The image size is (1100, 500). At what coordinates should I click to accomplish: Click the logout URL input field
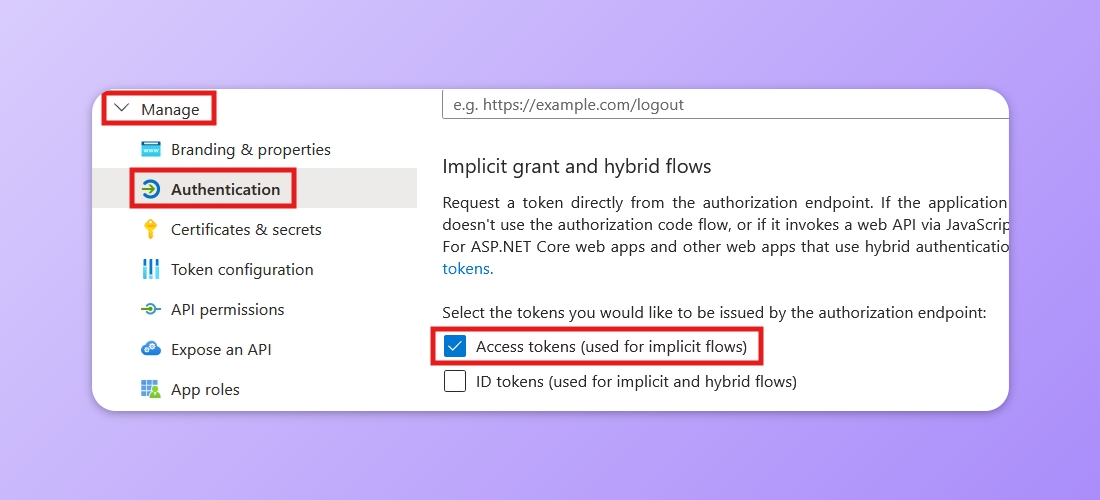(x=725, y=104)
